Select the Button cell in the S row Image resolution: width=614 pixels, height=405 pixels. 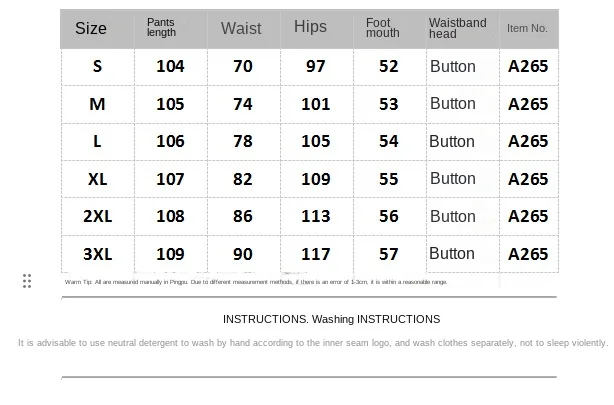coord(452,67)
